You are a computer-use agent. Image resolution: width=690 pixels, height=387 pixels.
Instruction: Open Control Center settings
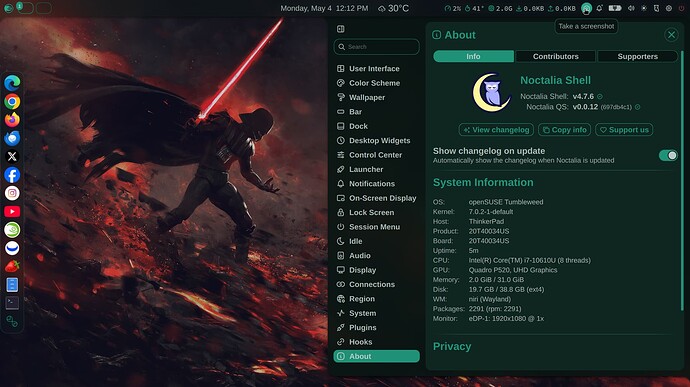pos(376,155)
